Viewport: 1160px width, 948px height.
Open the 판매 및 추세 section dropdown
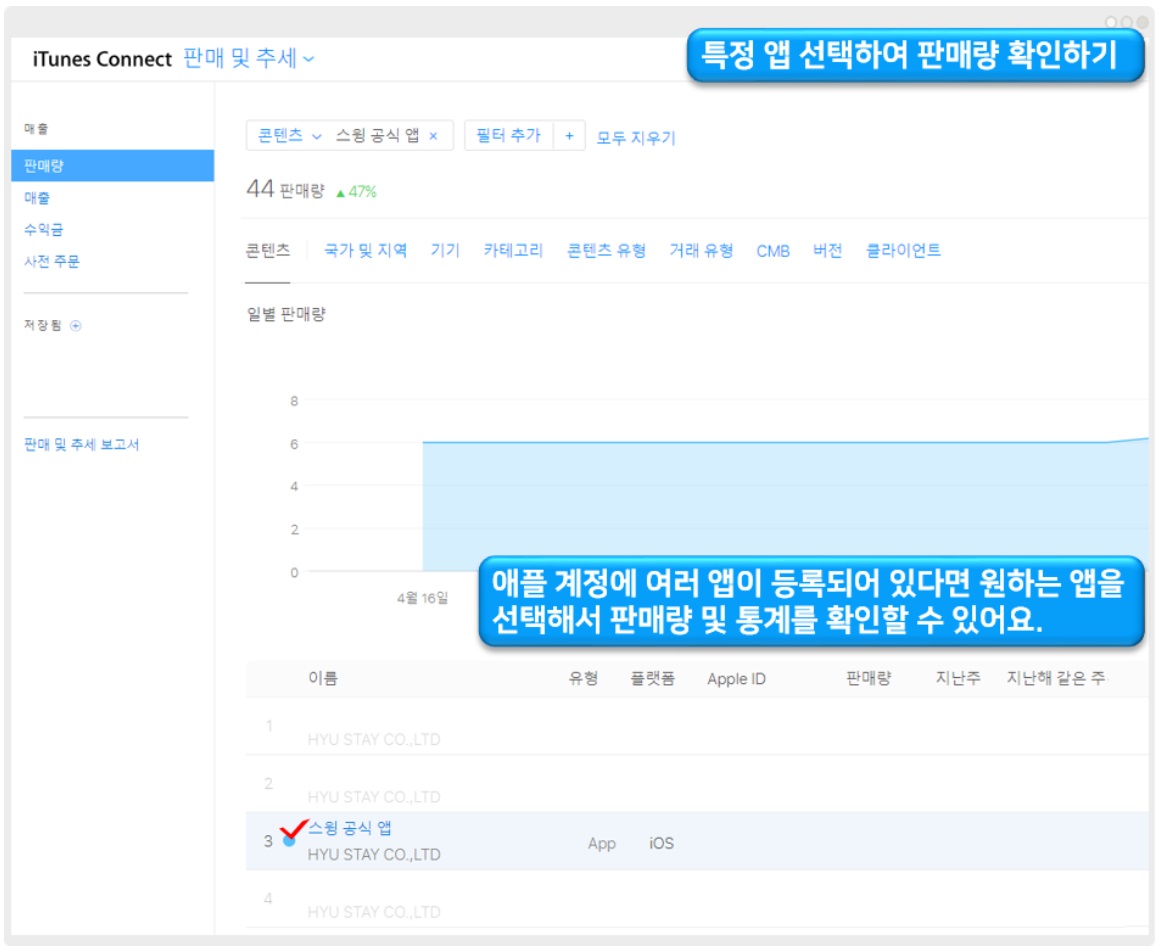click(249, 58)
